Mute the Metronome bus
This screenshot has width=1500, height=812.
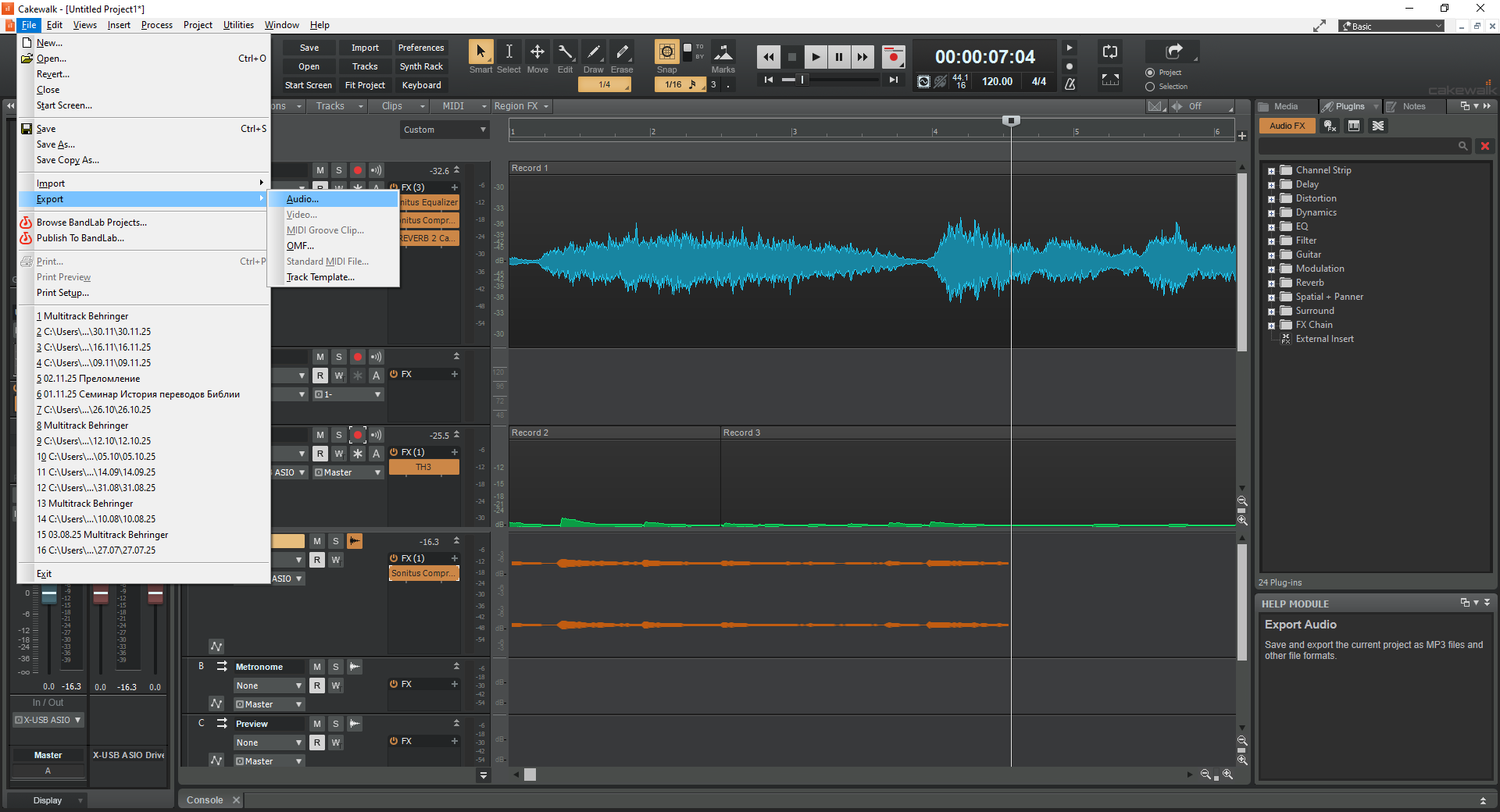[x=317, y=667]
